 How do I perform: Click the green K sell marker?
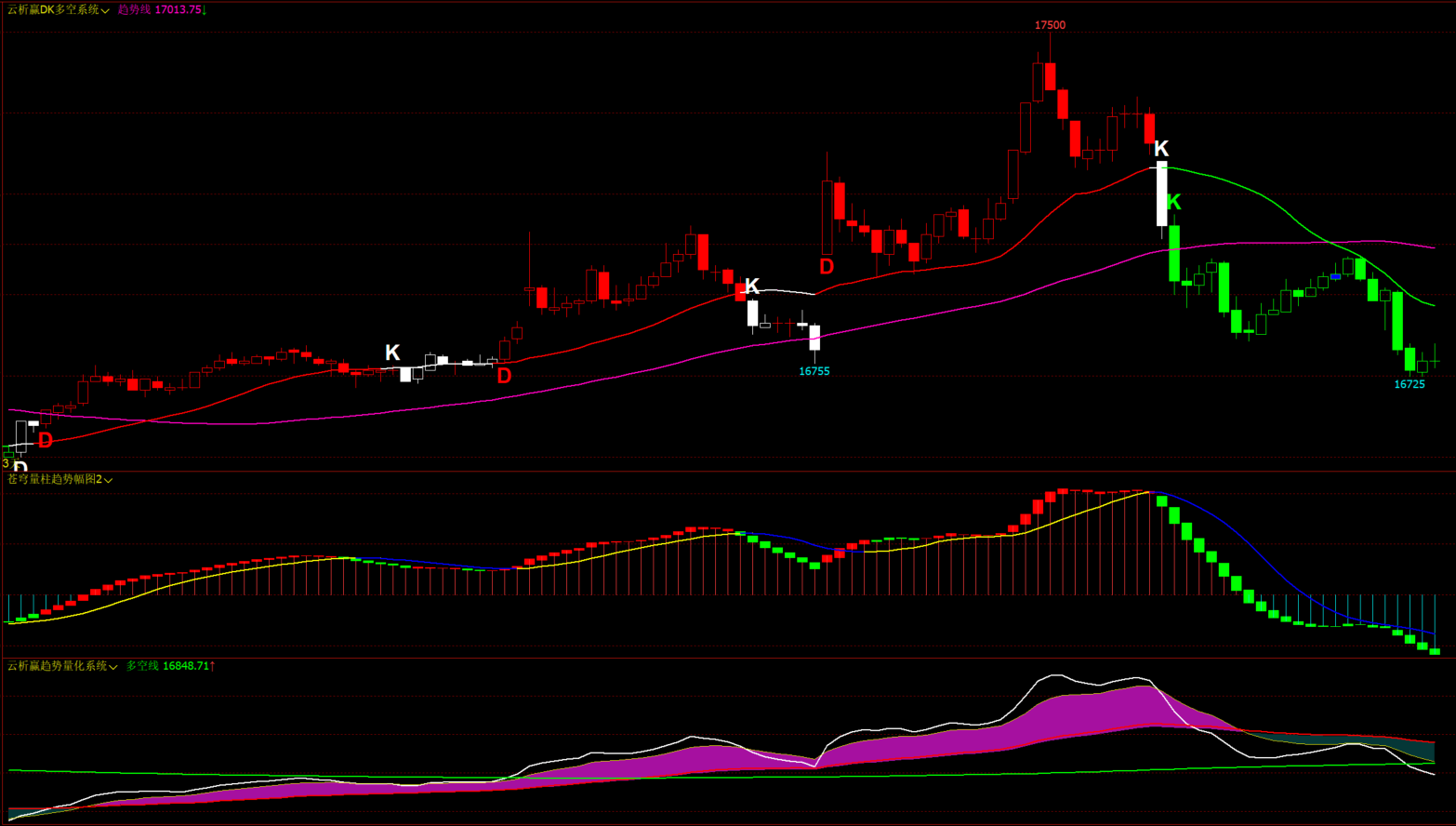click(x=1173, y=202)
